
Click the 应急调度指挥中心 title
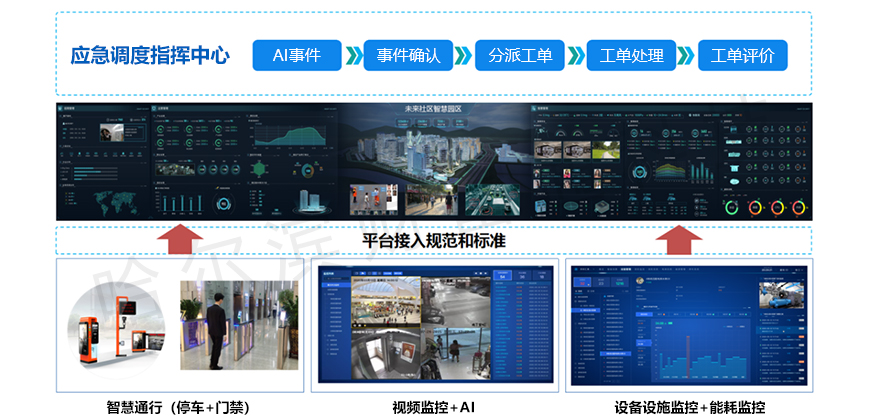(x=150, y=56)
